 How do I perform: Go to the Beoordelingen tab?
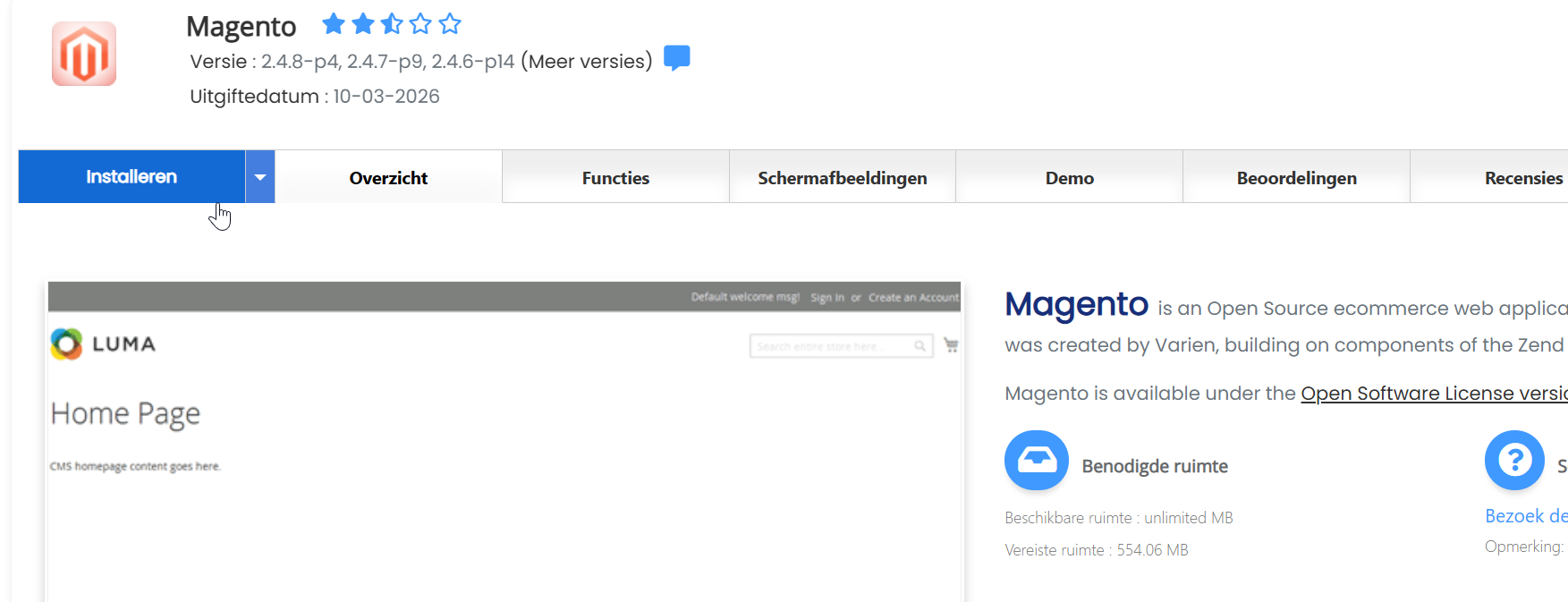1297,177
